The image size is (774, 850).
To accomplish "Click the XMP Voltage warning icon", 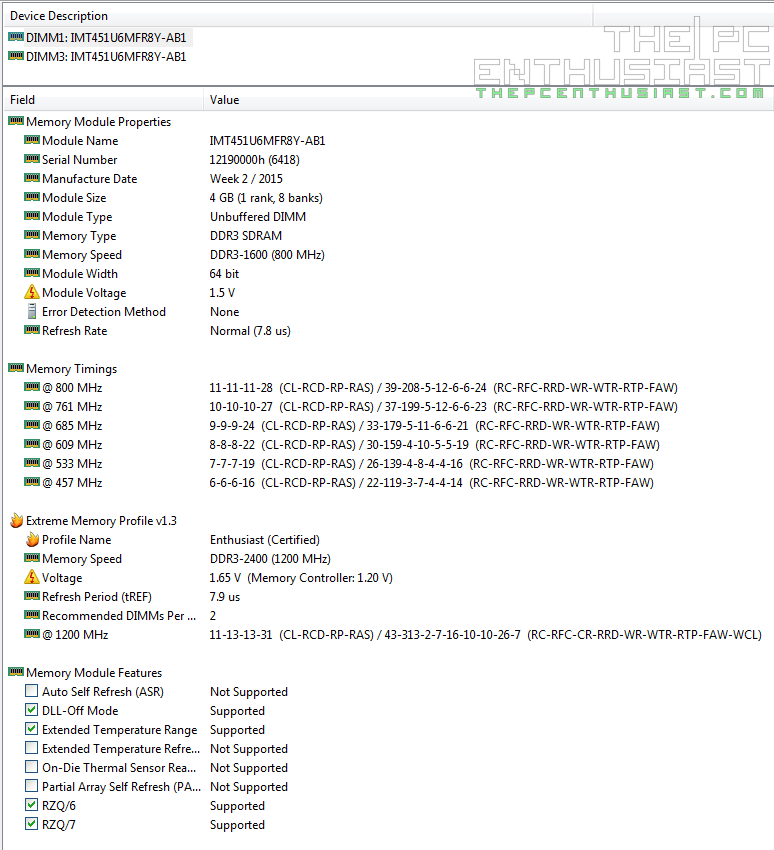I will pos(32,577).
